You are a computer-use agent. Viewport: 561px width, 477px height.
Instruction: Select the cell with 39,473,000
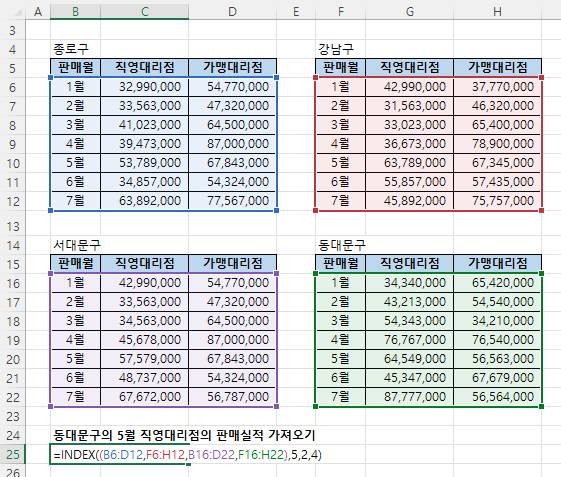[145, 144]
